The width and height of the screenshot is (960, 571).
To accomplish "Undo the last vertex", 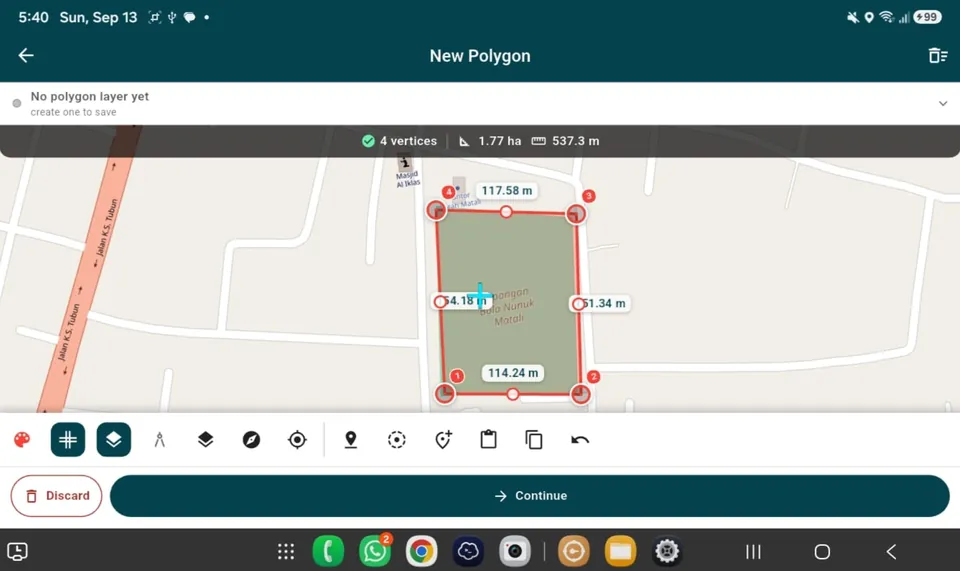I will pyautogui.click(x=580, y=439).
